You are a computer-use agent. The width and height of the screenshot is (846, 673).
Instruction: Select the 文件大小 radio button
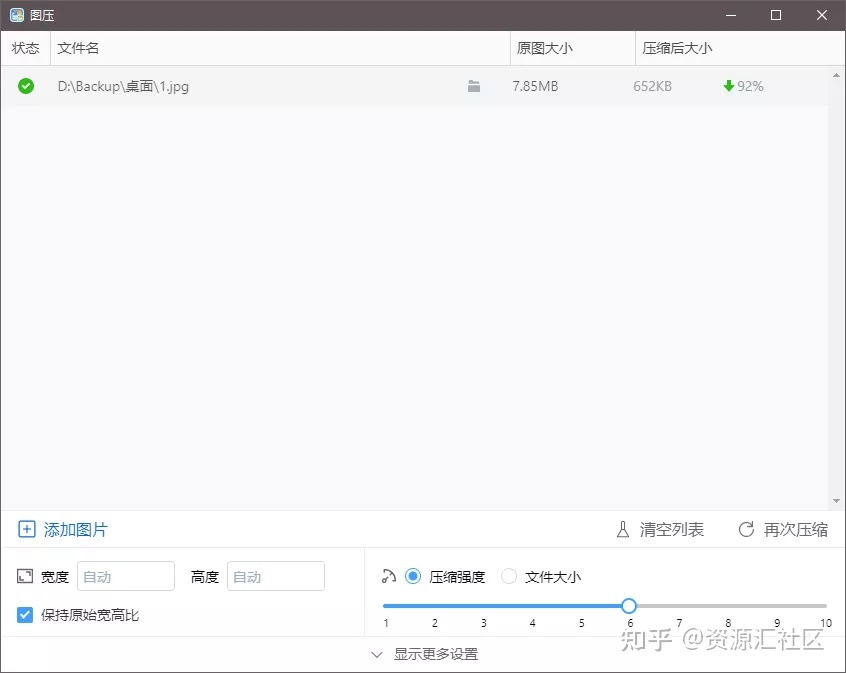509,576
